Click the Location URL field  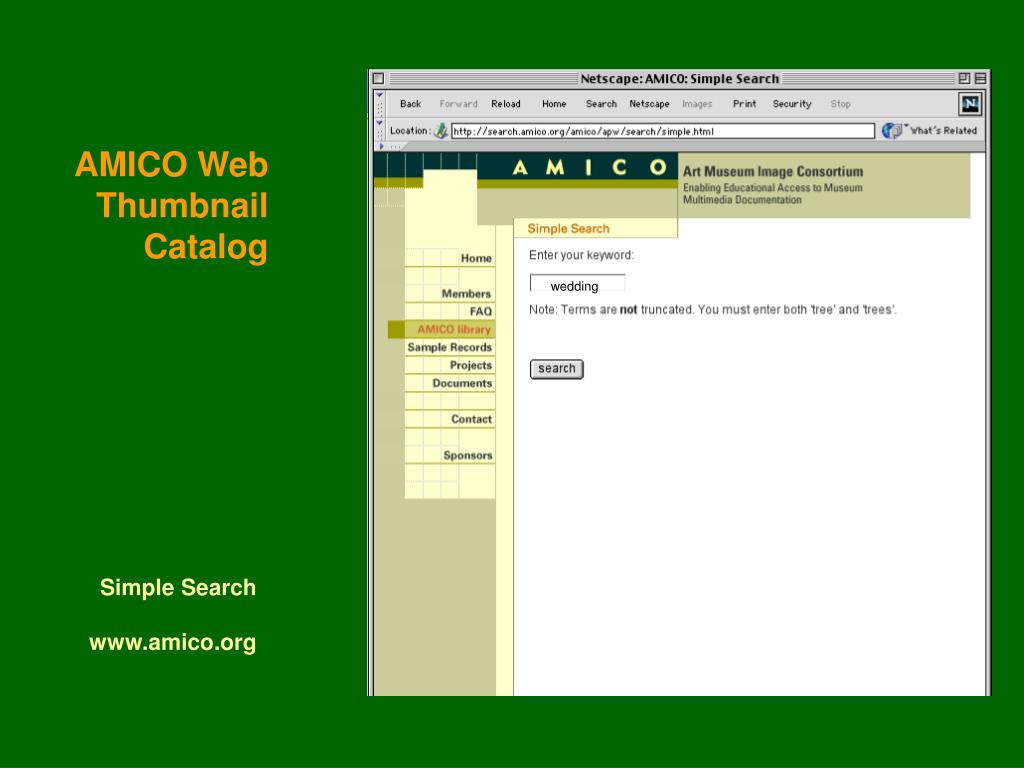click(662, 131)
